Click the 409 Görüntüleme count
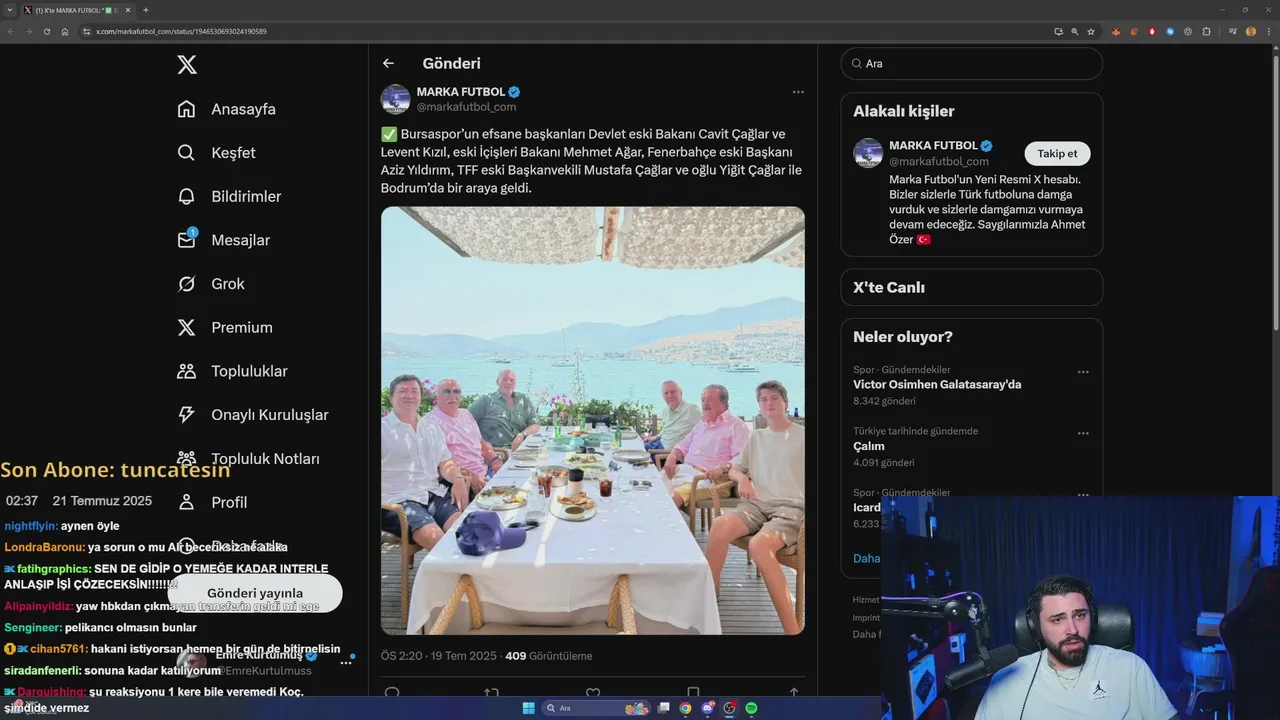This screenshot has width=1280, height=720. point(549,656)
